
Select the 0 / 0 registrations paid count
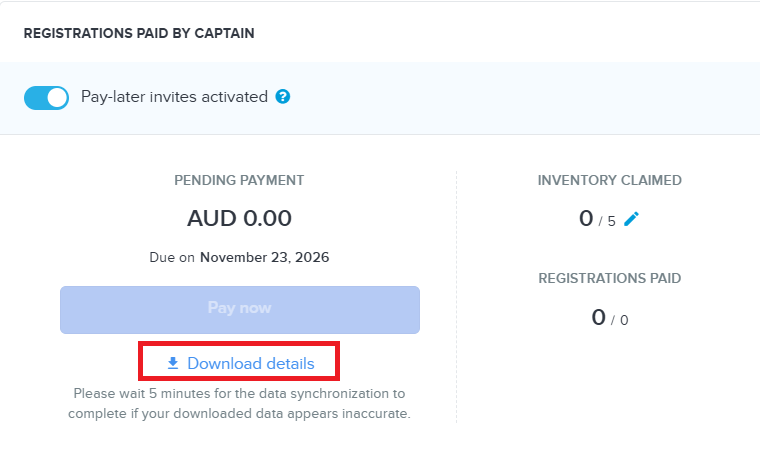(x=610, y=318)
